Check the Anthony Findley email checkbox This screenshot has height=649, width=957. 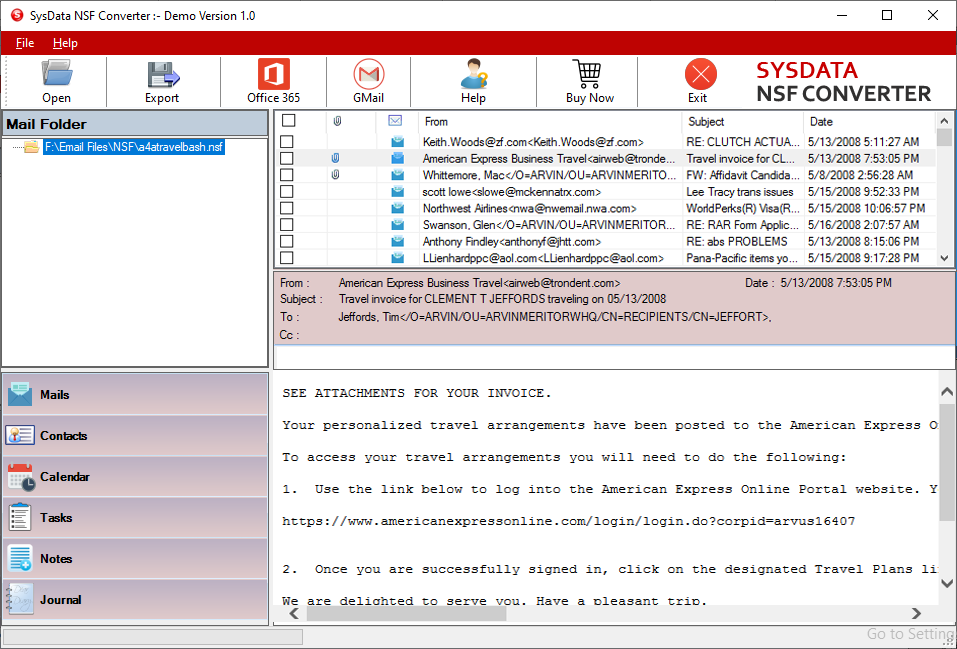286,242
